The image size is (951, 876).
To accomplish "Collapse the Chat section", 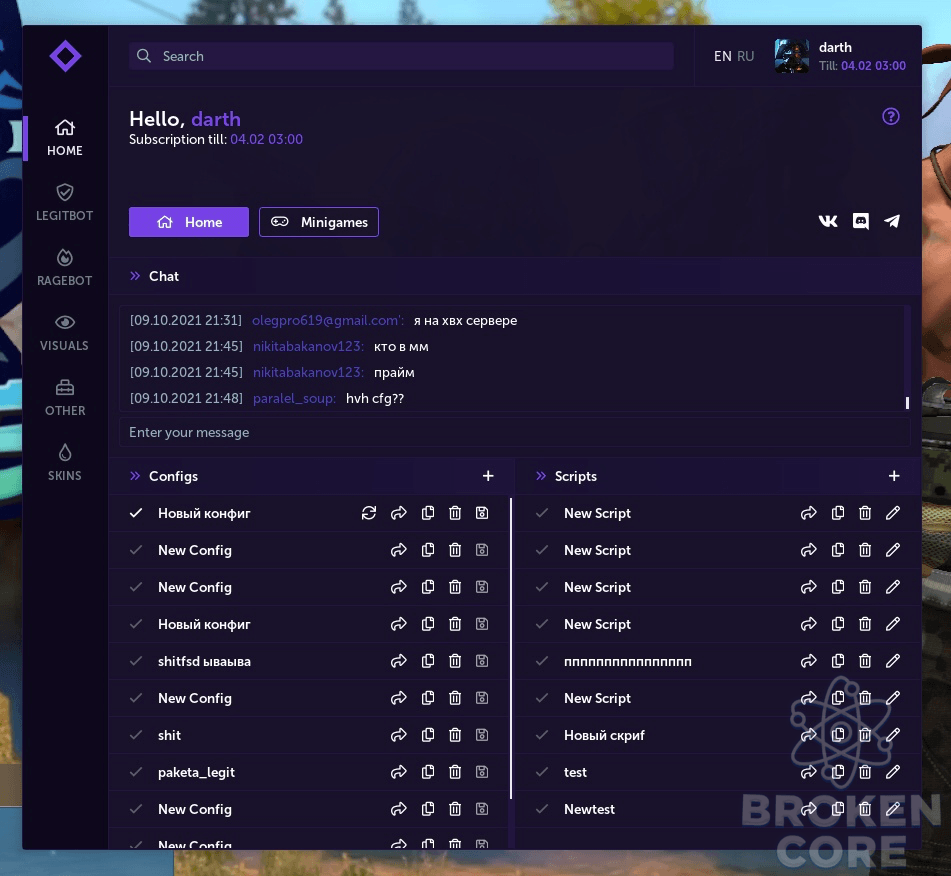I will coord(135,276).
